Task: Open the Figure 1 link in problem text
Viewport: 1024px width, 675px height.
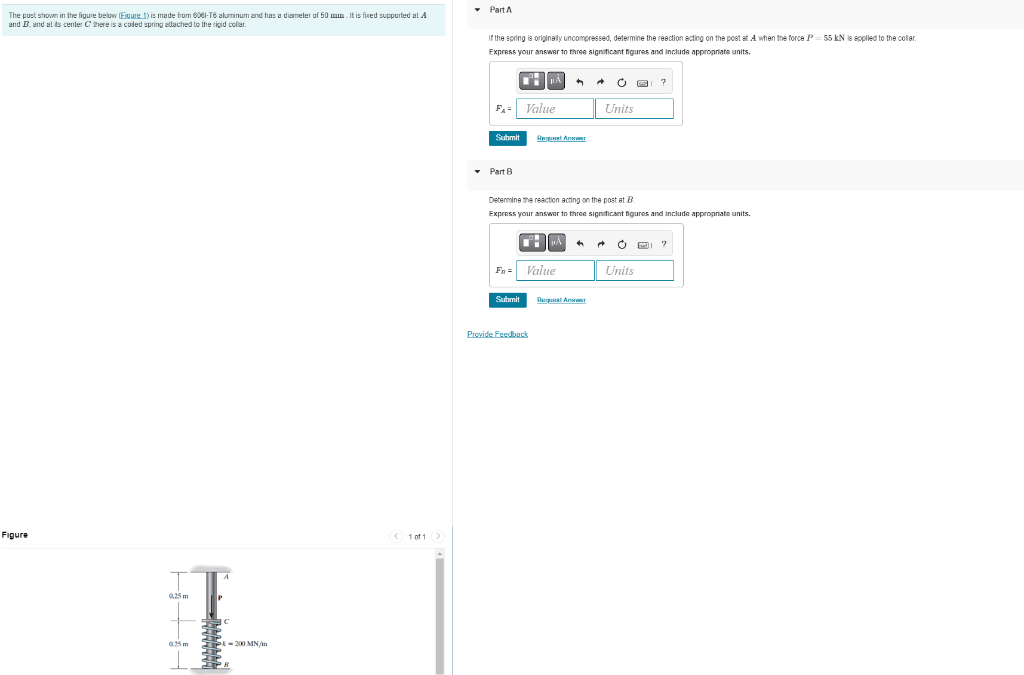Action: pos(134,15)
